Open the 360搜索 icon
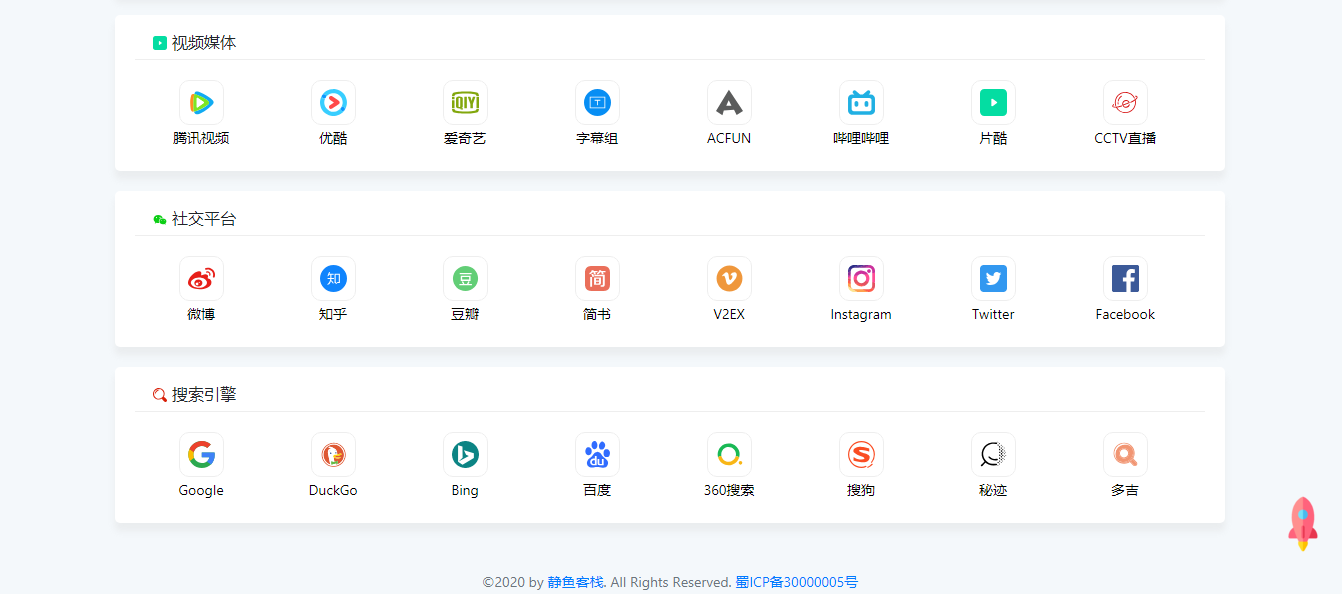Viewport: 1342px width, 594px height. (x=729, y=454)
